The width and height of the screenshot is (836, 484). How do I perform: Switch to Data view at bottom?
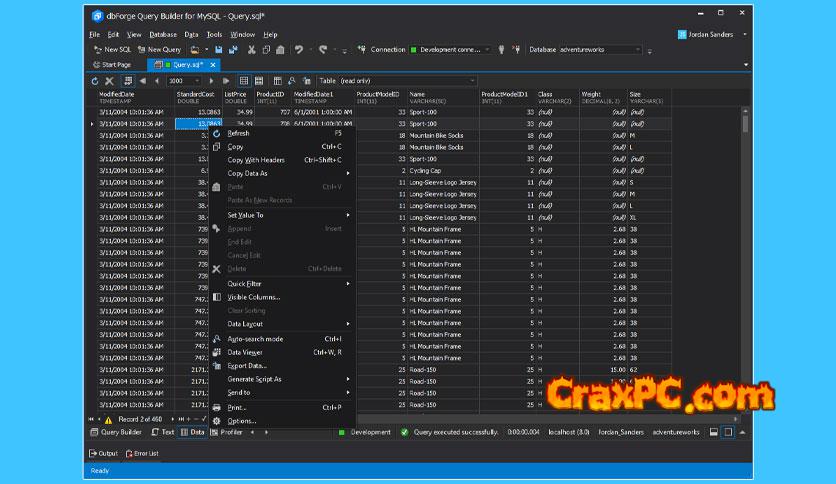[x=192, y=432]
